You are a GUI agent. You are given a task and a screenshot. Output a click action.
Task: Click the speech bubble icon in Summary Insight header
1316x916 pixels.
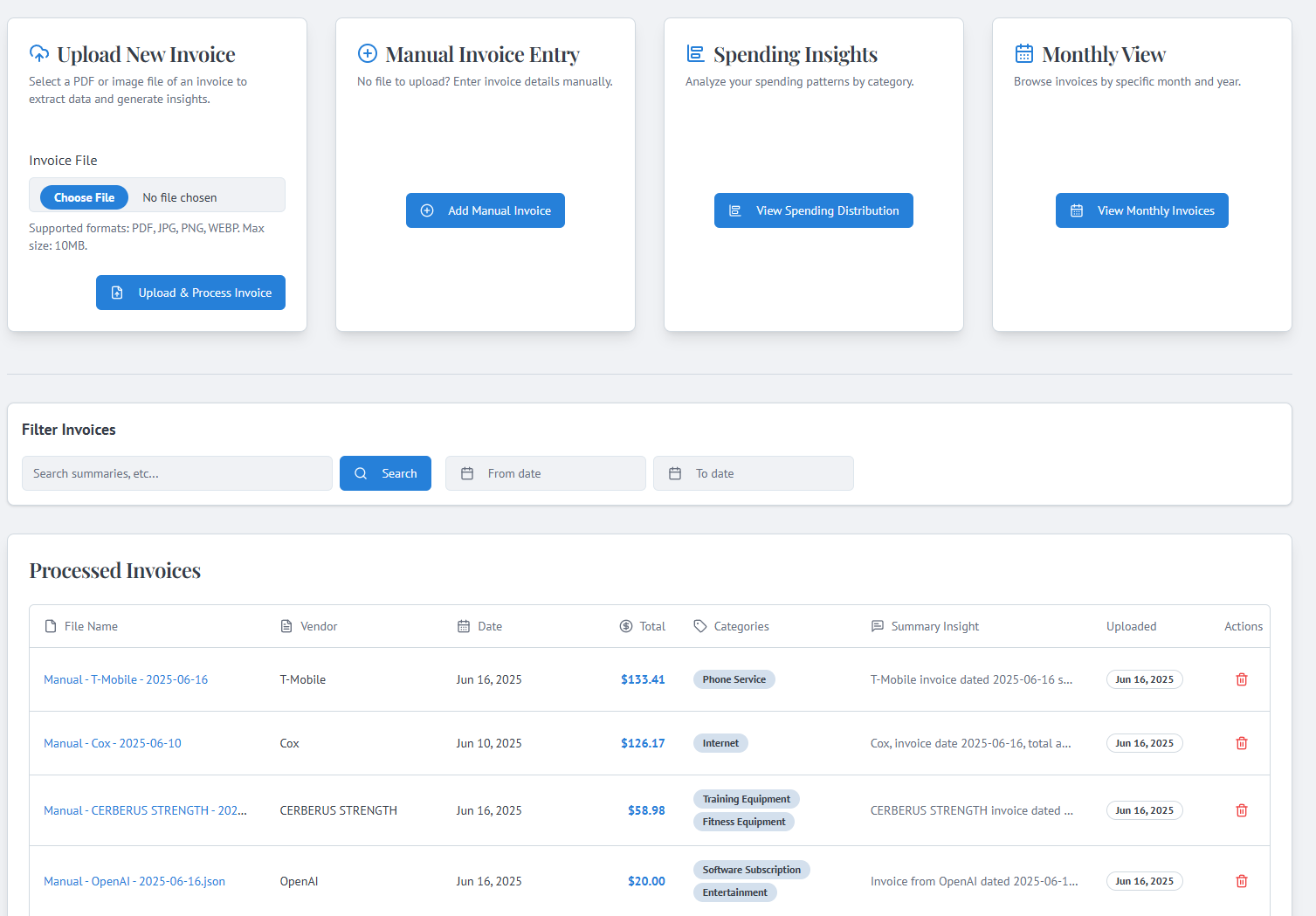point(878,626)
